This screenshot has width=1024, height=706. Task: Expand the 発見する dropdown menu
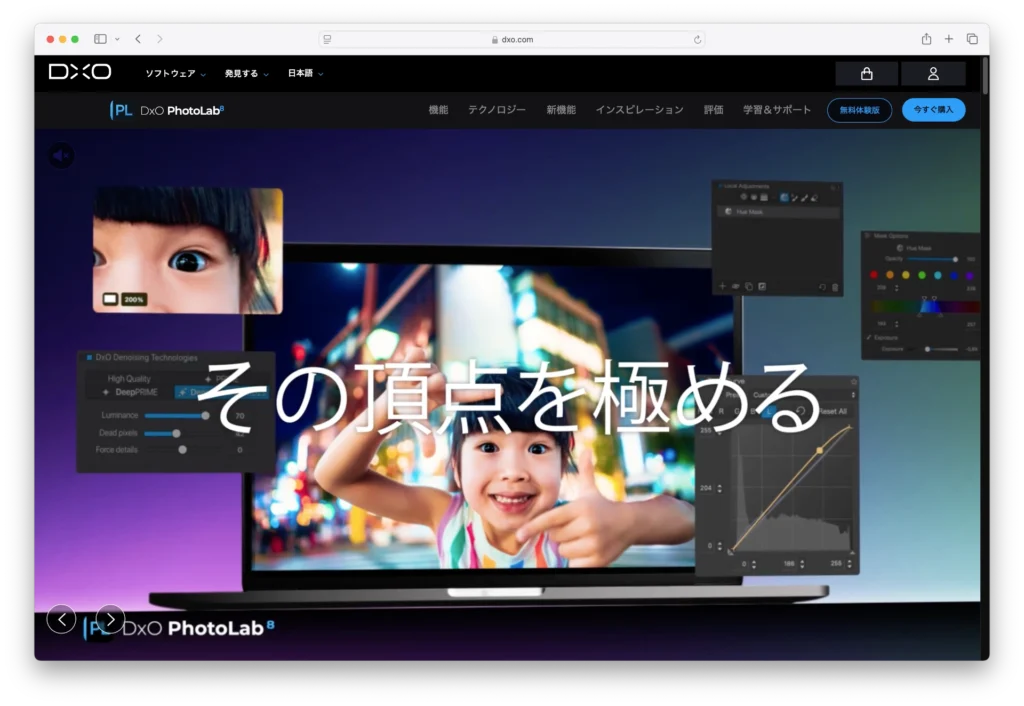(x=246, y=73)
